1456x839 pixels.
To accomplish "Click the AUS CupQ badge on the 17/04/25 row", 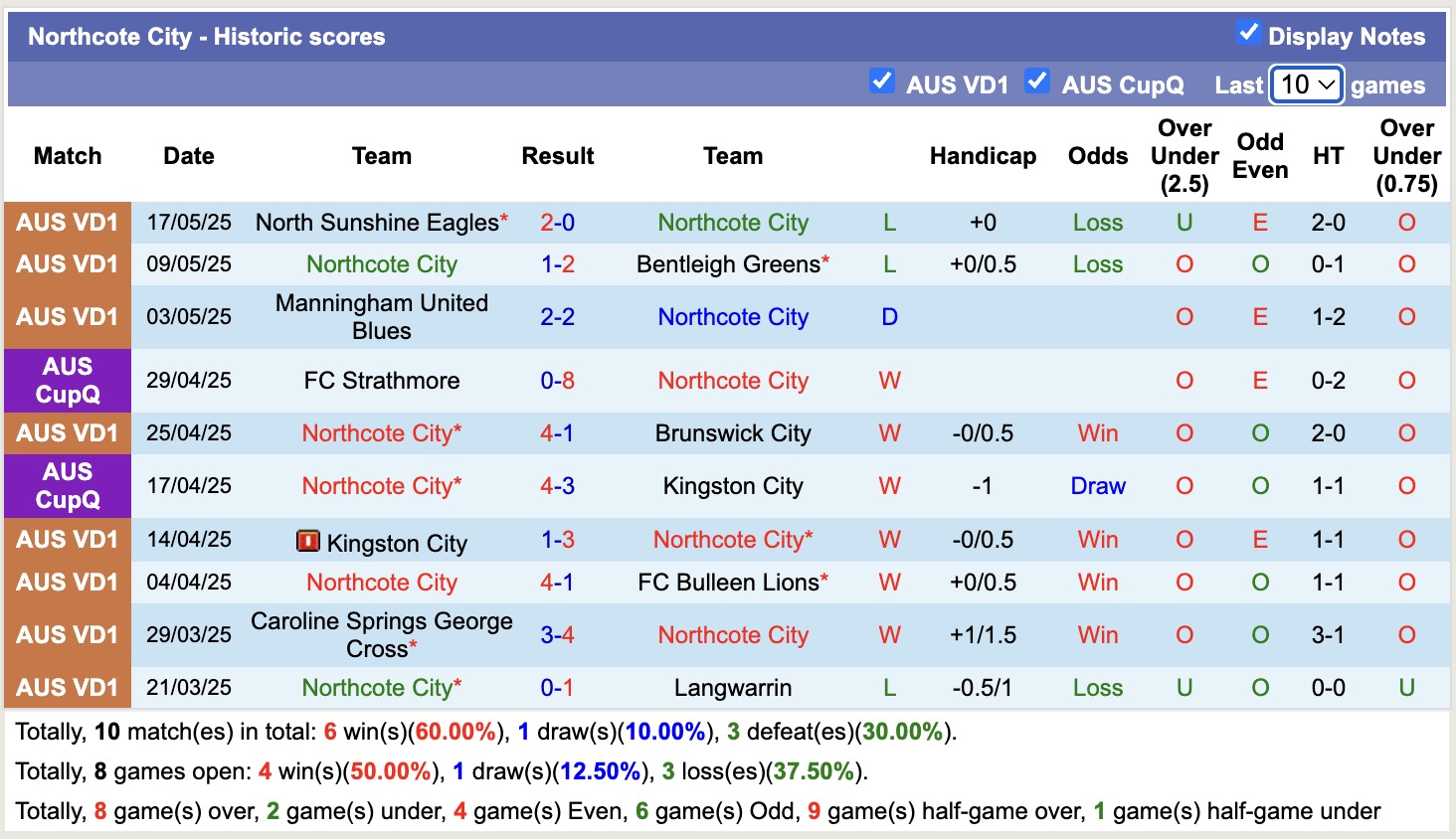I will click(67, 486).
